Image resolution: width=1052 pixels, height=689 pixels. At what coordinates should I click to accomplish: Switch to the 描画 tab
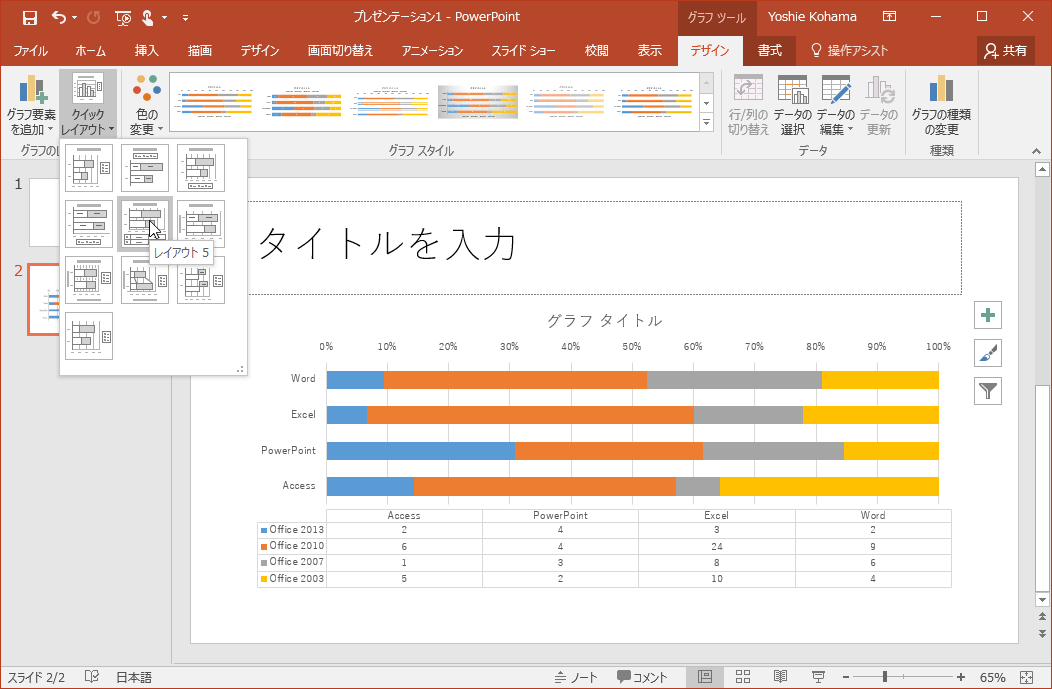[x=199, y=50]
